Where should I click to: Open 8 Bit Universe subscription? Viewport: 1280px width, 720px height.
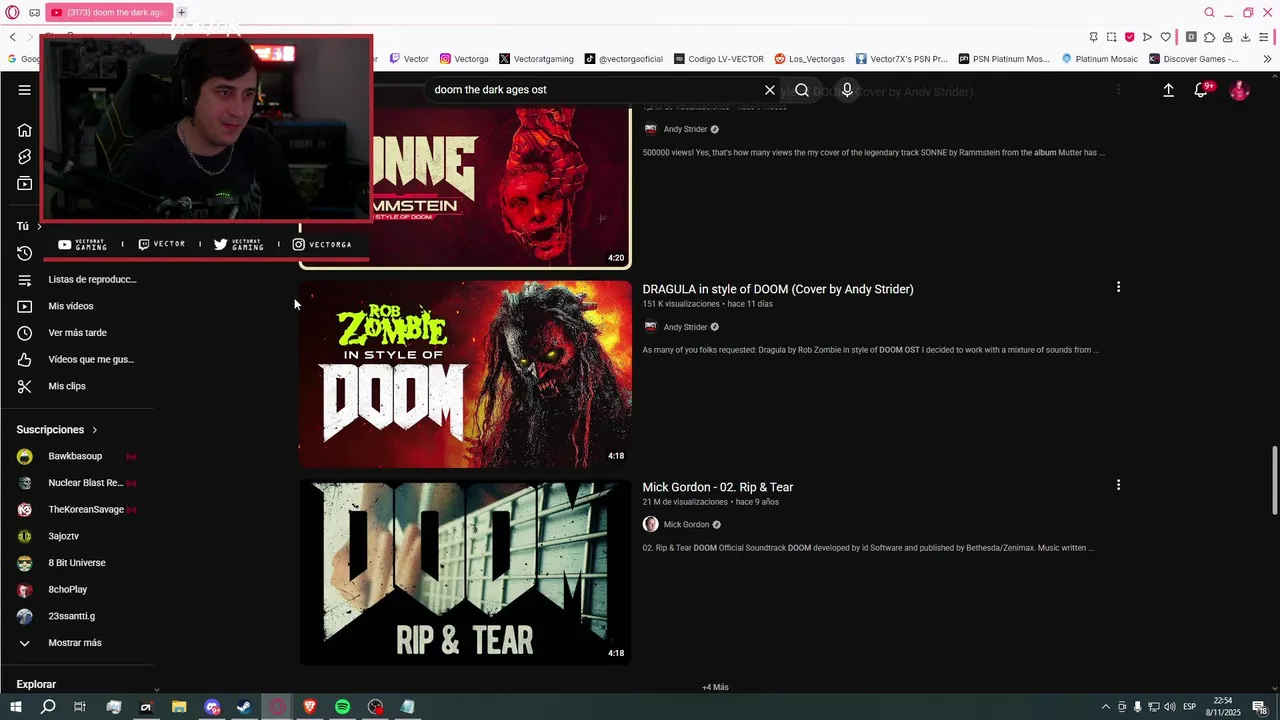[77, 563]
